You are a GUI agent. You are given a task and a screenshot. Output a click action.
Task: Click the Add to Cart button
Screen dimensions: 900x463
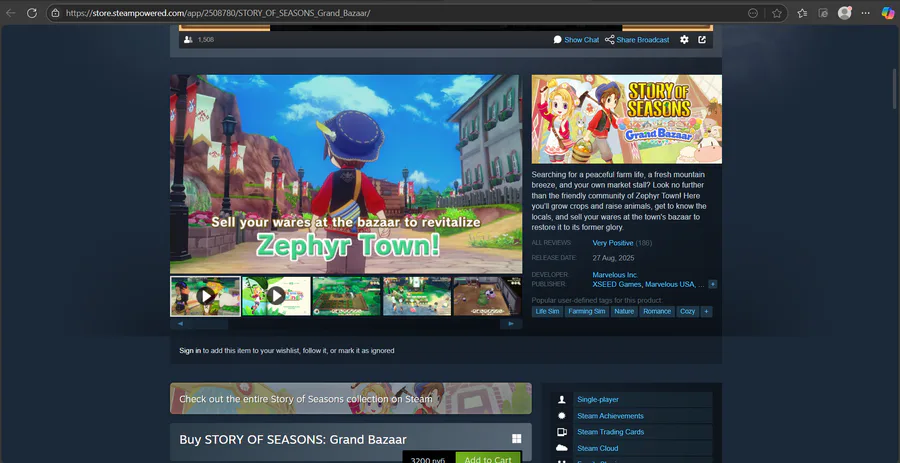(488, 459)
